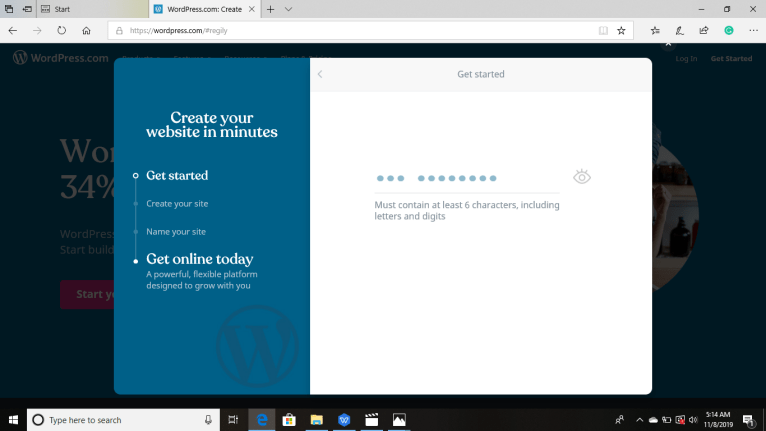Viewport: 766px width, 431px height.
Task: Click the Log In link
Action: [686, 59]
